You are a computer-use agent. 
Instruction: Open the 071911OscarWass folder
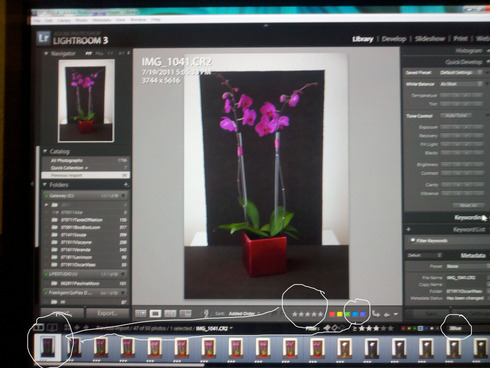86,265
